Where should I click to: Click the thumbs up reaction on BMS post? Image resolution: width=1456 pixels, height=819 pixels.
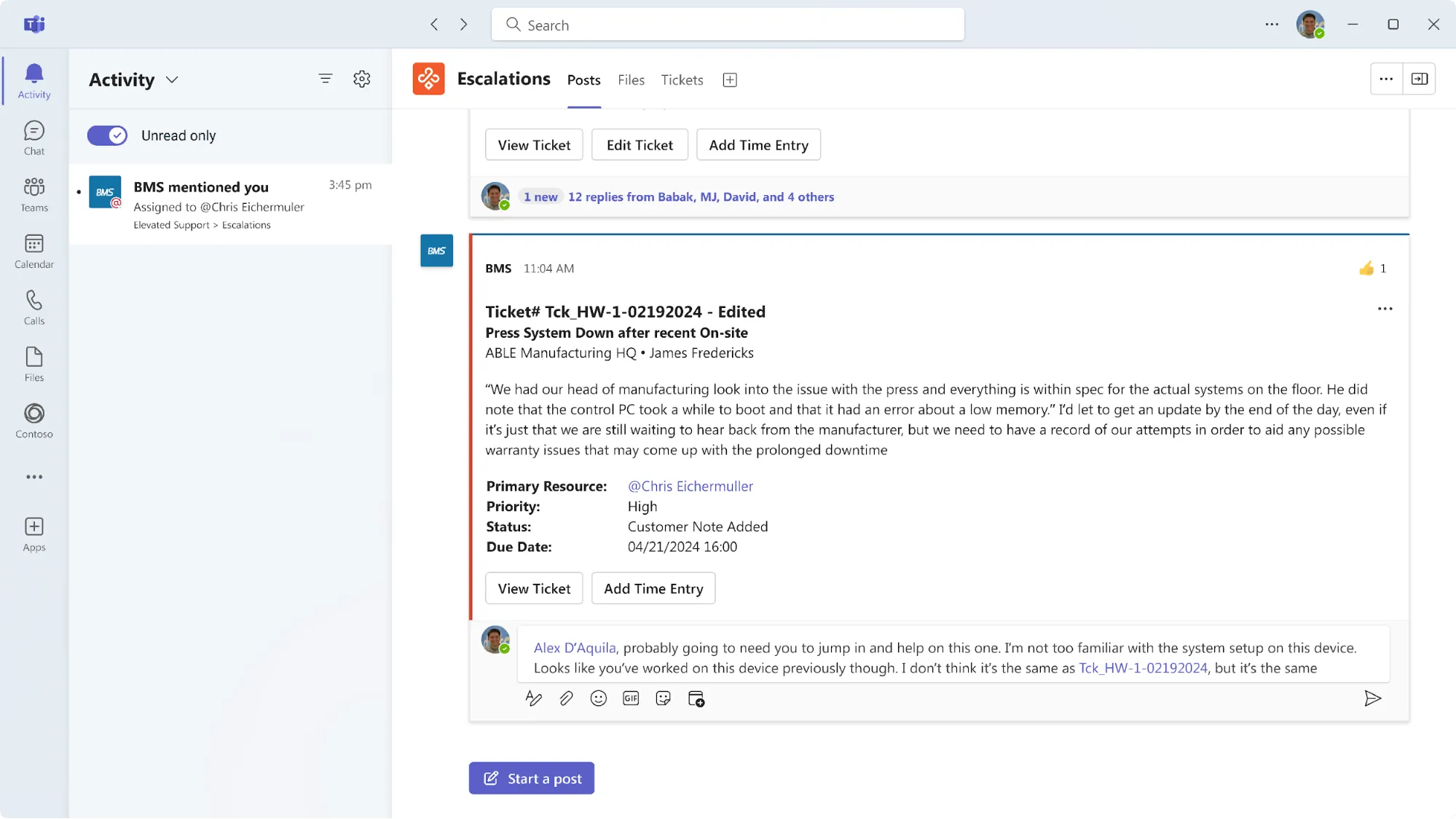point(1366,269)
